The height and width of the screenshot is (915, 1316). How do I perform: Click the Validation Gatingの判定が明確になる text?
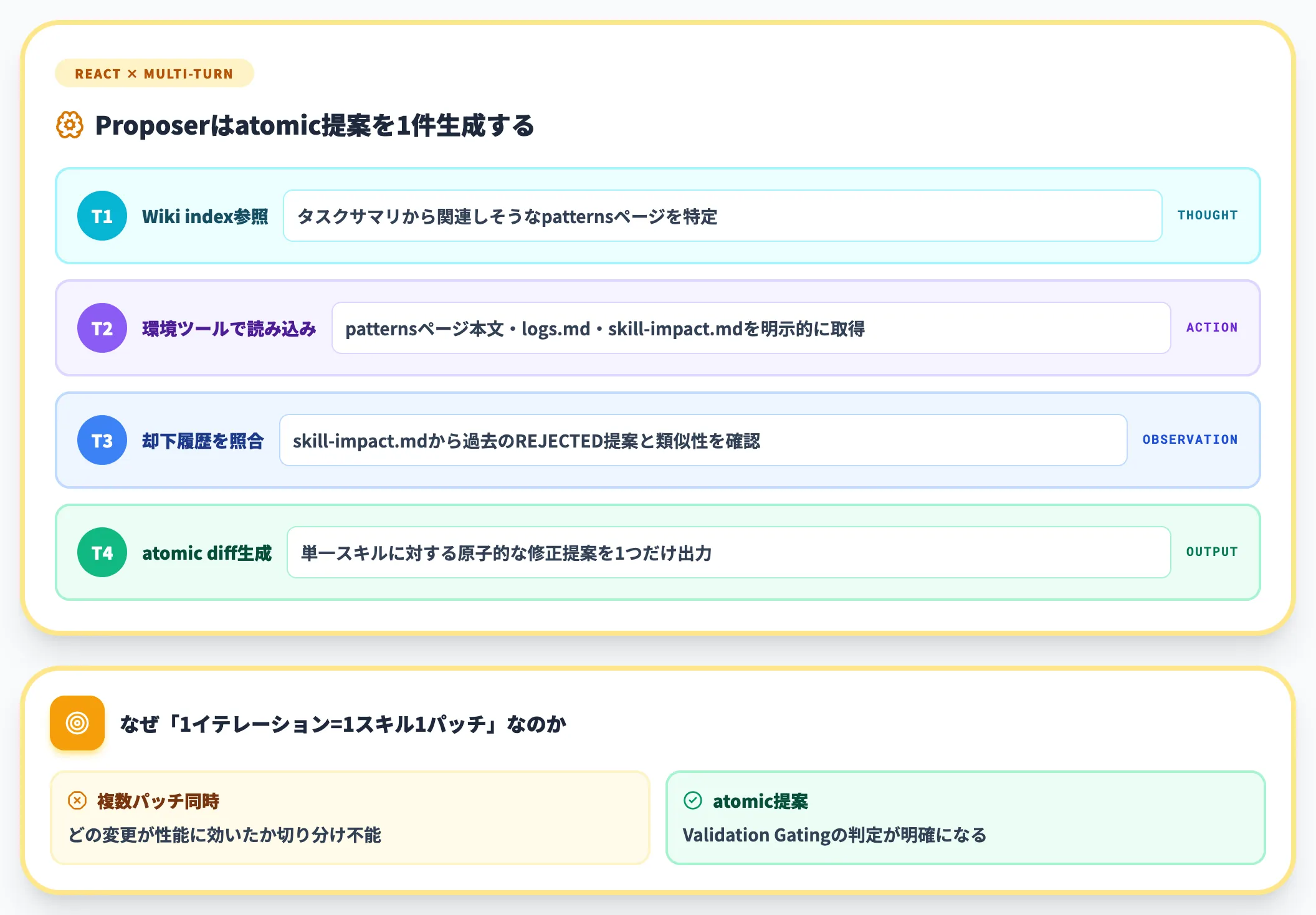pos(835,835)
